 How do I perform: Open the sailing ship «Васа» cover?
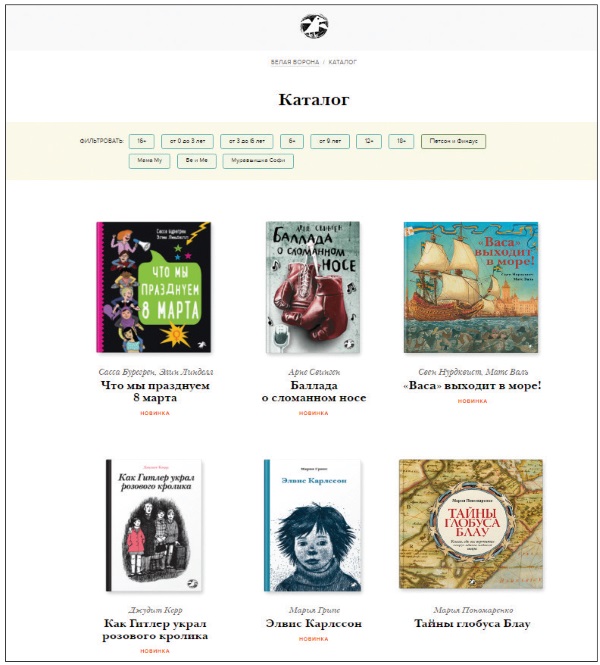click(471, 287)
